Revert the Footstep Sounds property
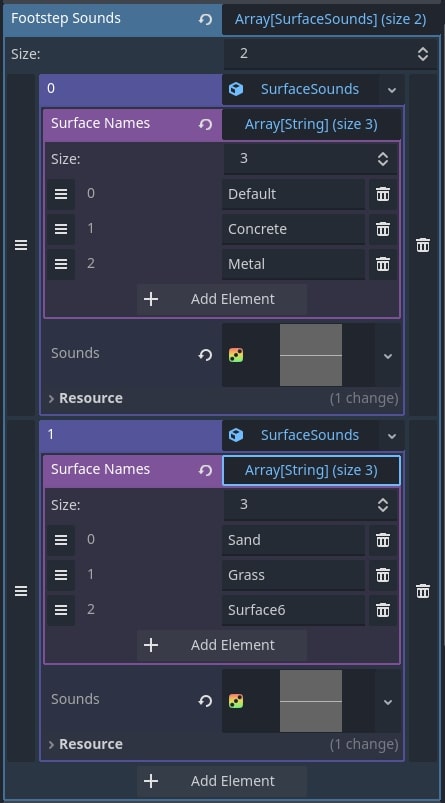Viewport: 445px width, 803px height. click(x=205, y=19)
